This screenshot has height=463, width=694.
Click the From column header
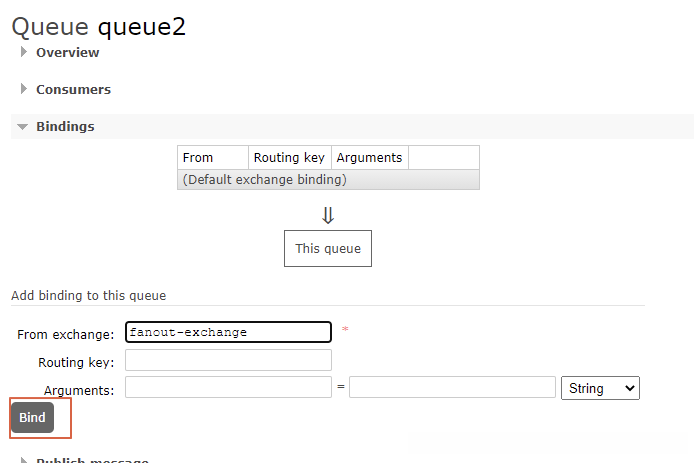pyautogui.click(x=198, y=158)
